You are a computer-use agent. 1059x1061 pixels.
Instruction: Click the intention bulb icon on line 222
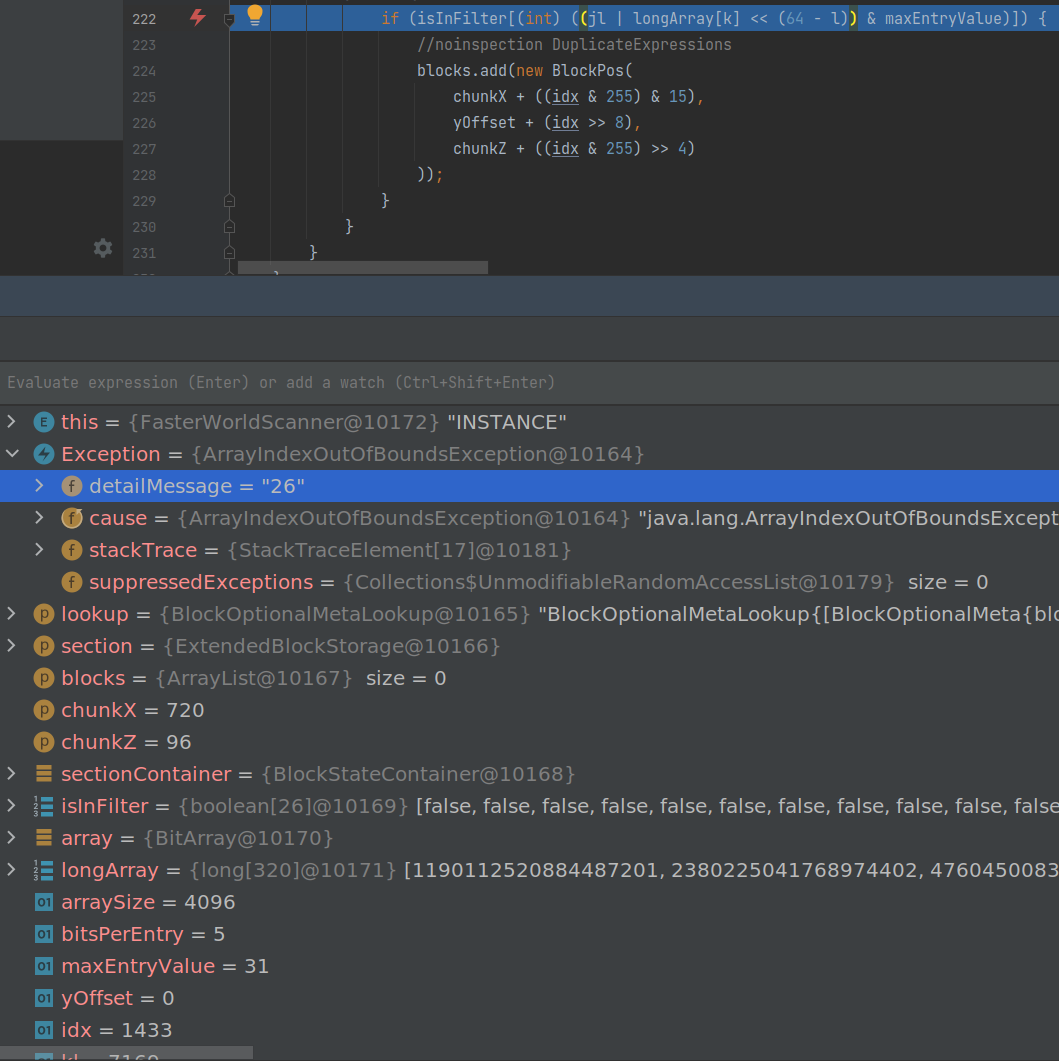coord(254,17)
